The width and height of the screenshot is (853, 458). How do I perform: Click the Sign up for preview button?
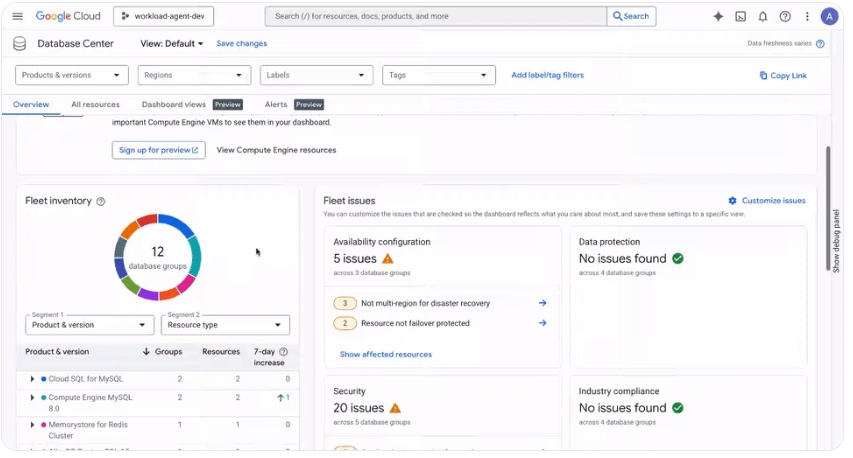point(158,150)
